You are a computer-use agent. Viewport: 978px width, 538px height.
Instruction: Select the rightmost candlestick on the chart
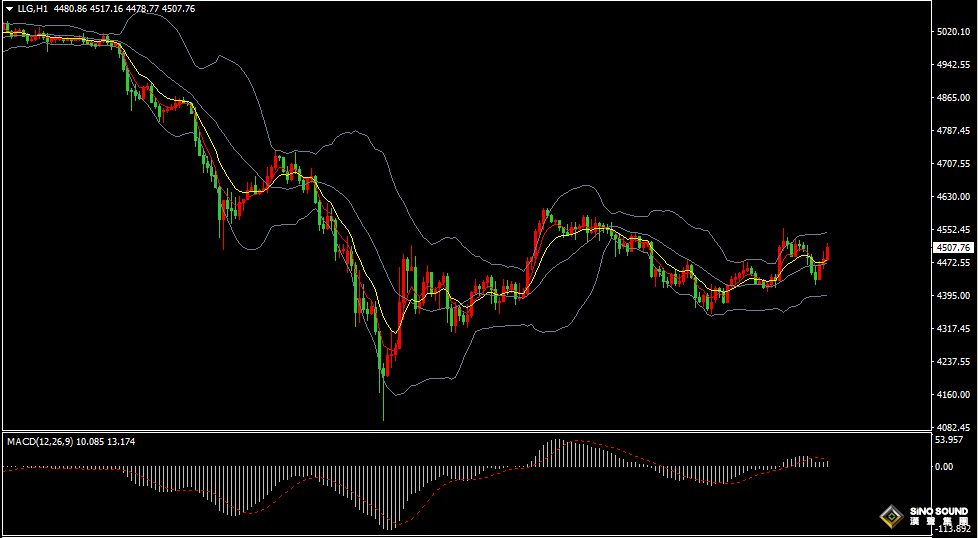point(827,254)
